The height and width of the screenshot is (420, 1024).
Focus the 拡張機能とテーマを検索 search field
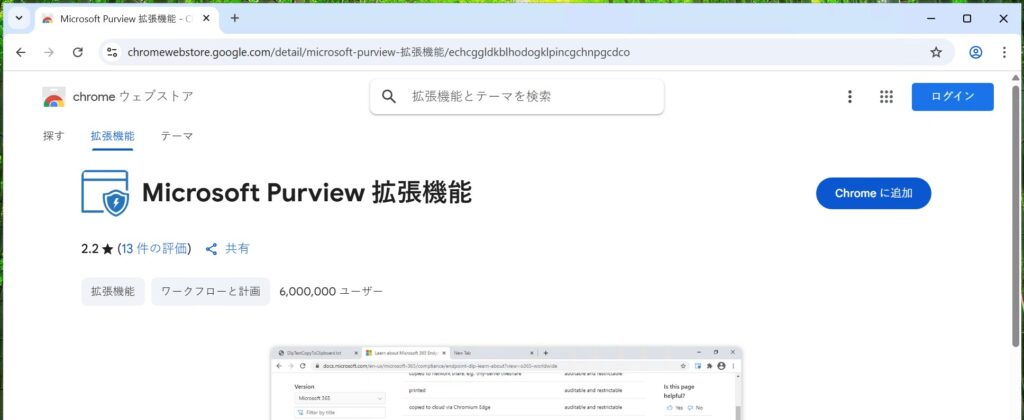point(517,97)
